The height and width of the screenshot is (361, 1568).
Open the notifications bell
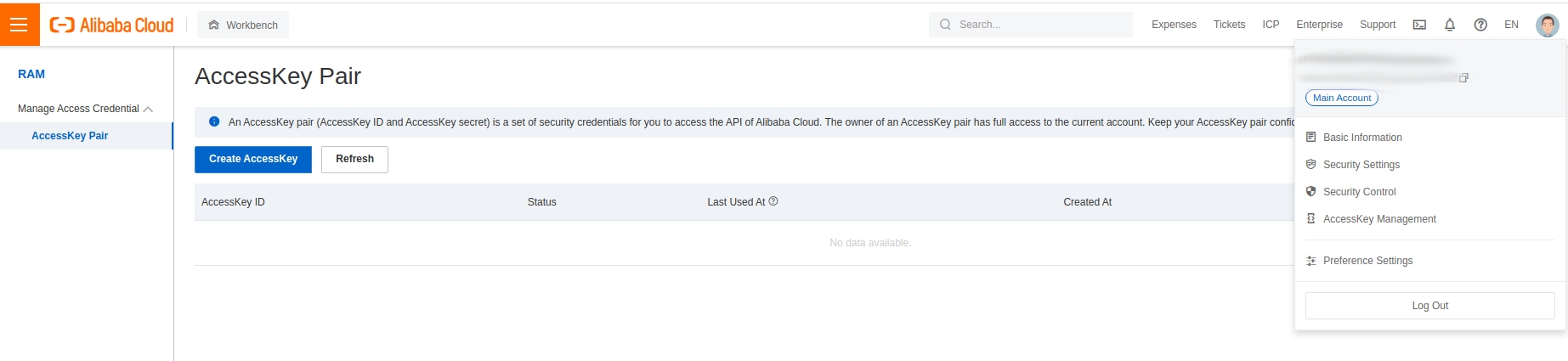point(1450,25)
